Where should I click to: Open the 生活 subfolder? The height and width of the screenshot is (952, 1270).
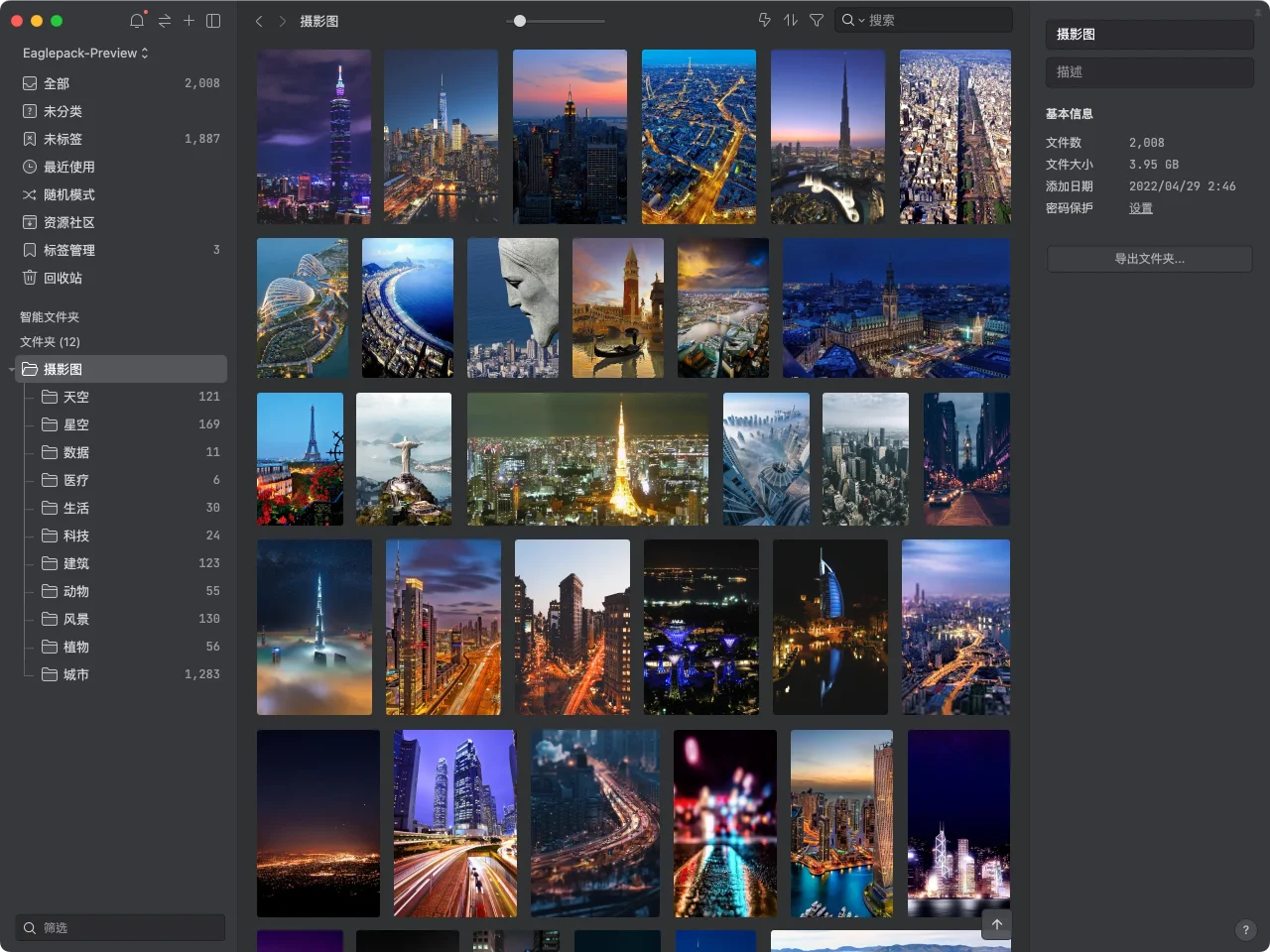(x=131, y=508)
